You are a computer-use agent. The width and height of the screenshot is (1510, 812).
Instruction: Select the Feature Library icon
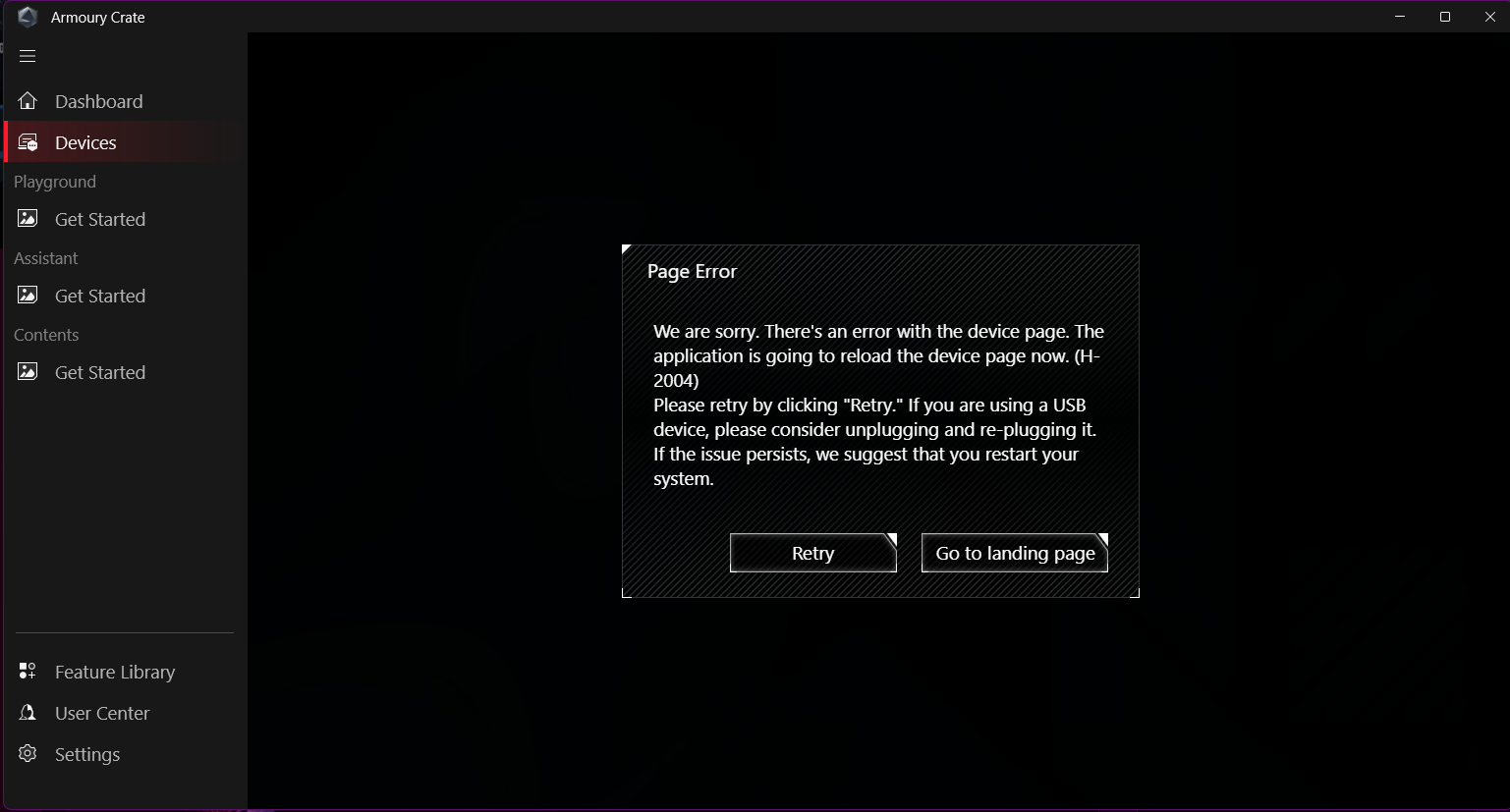(x=28, y=672)
